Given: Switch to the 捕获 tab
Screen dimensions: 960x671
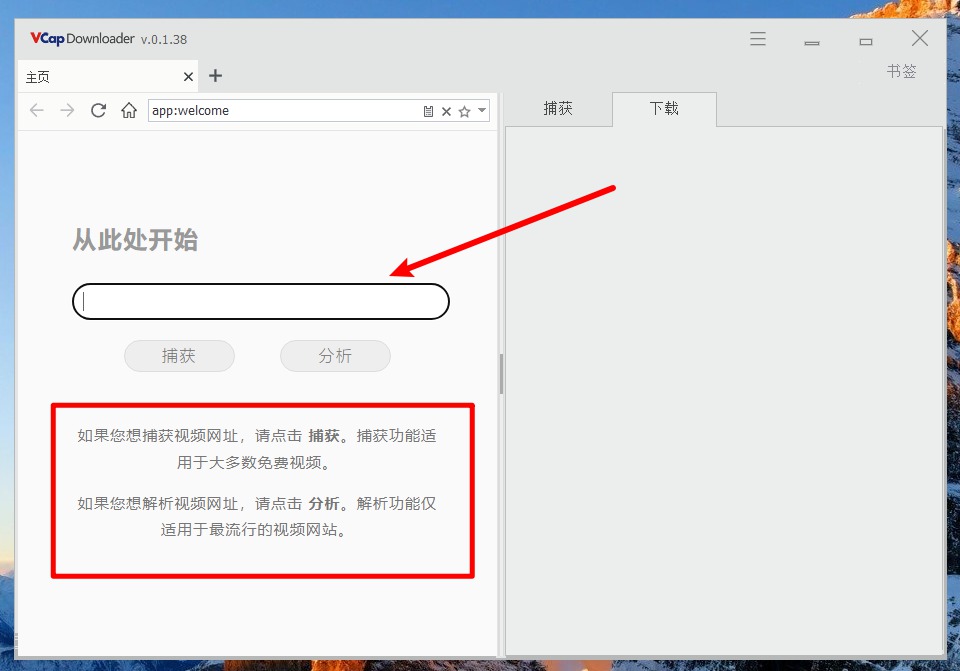Looking at the screenshot, I should point(558,109).
